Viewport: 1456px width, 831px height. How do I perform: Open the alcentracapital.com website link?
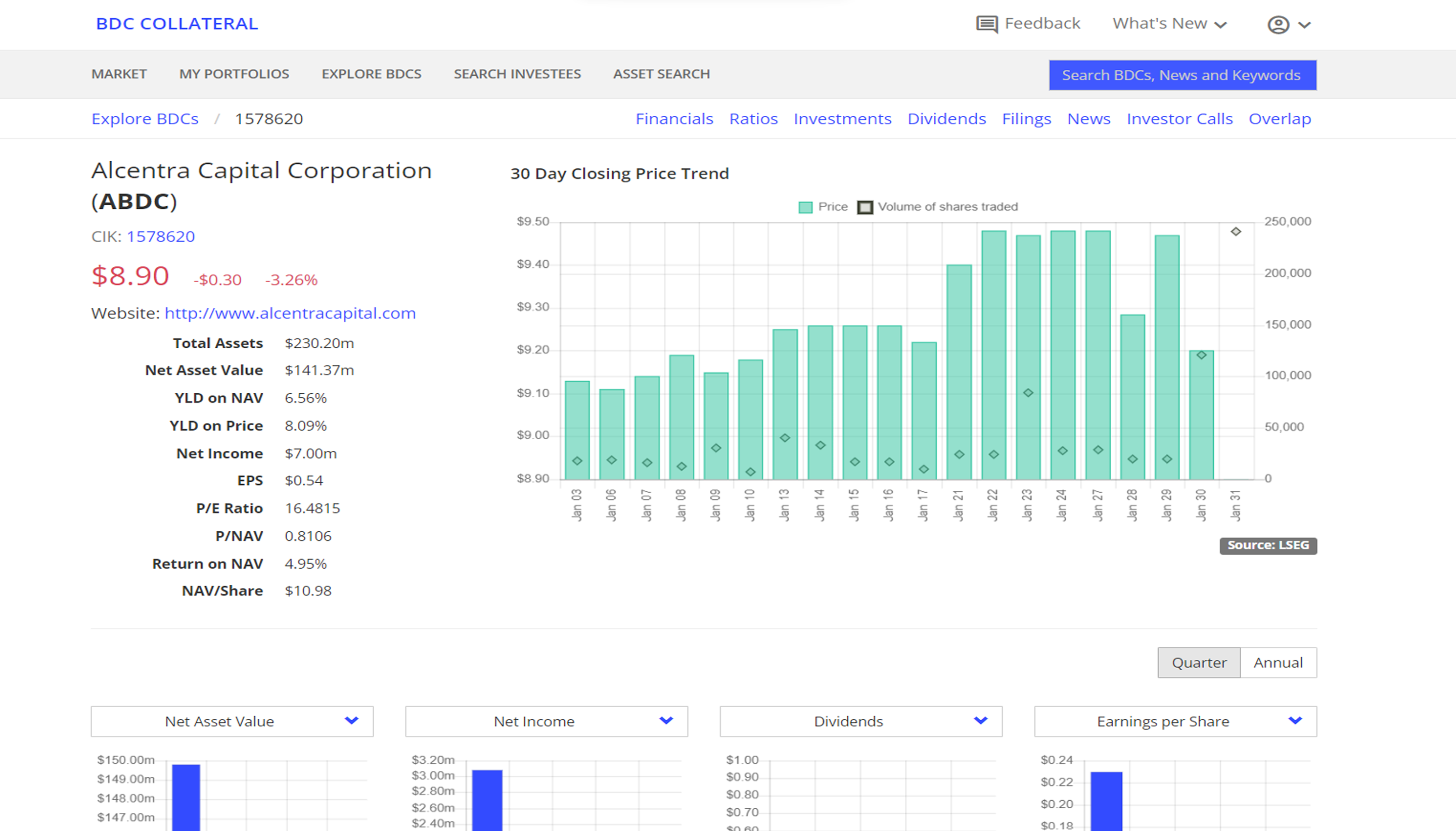pos(290,313)
